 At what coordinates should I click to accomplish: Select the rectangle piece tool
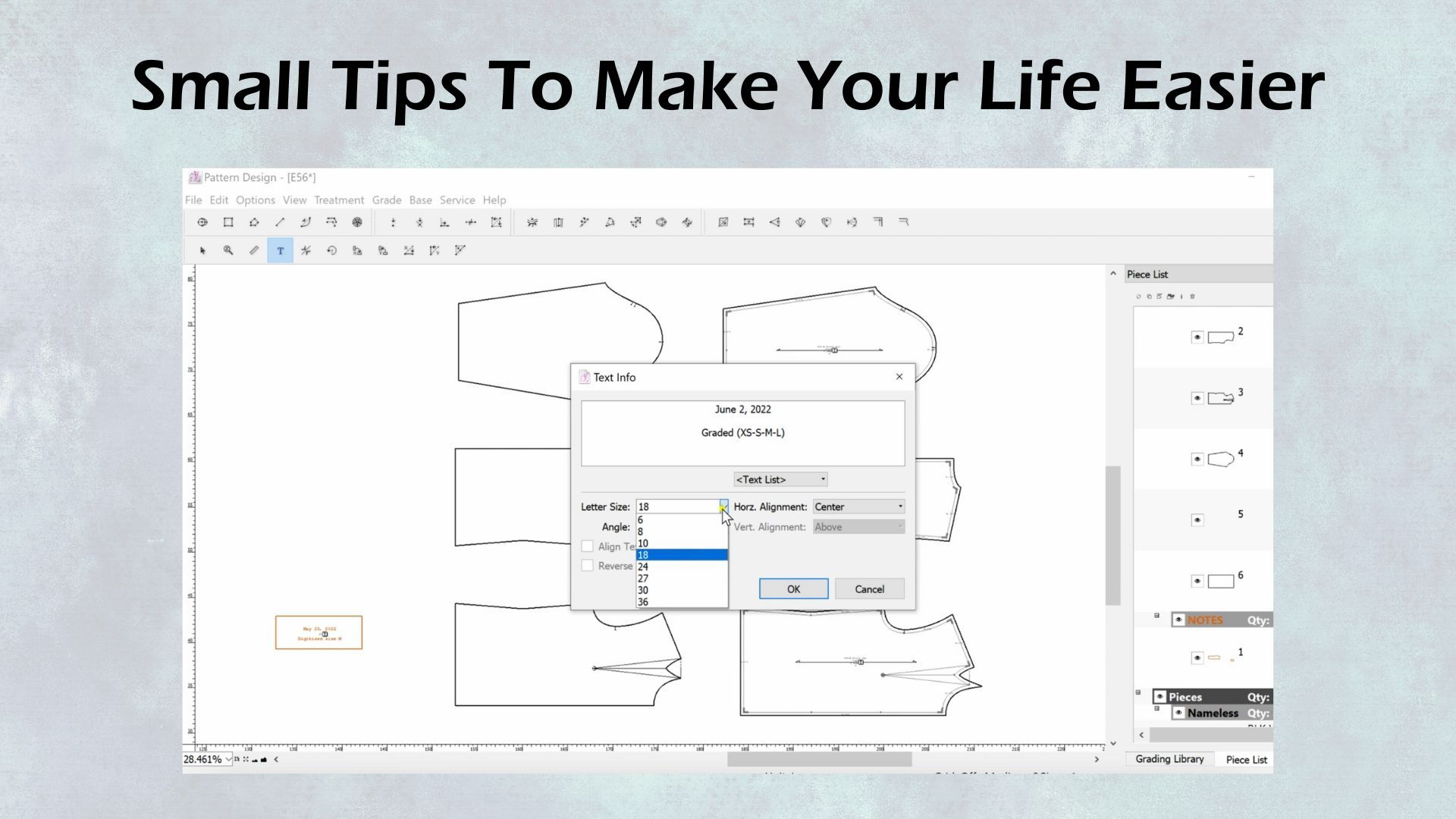228,222
